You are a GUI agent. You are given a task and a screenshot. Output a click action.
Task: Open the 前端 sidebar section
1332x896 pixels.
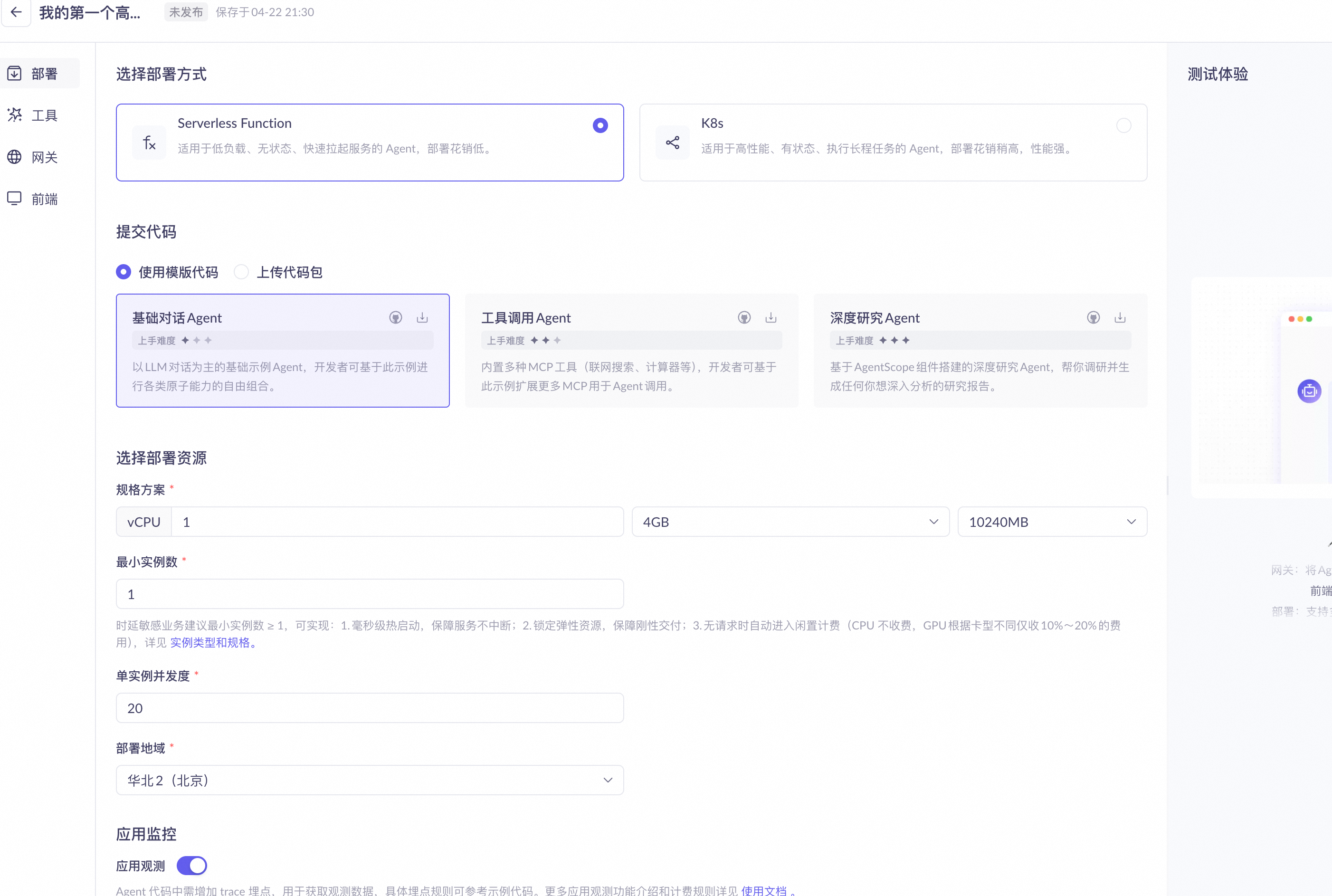pyautogui.click(x=39, y=199)
